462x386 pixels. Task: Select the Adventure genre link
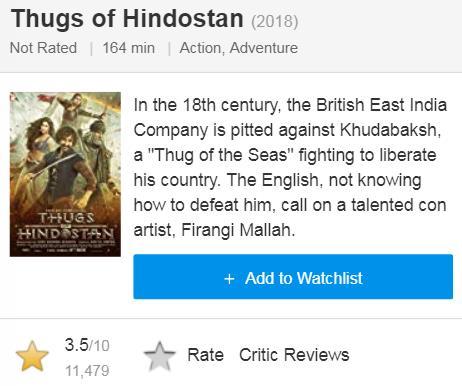click(264, 48)
